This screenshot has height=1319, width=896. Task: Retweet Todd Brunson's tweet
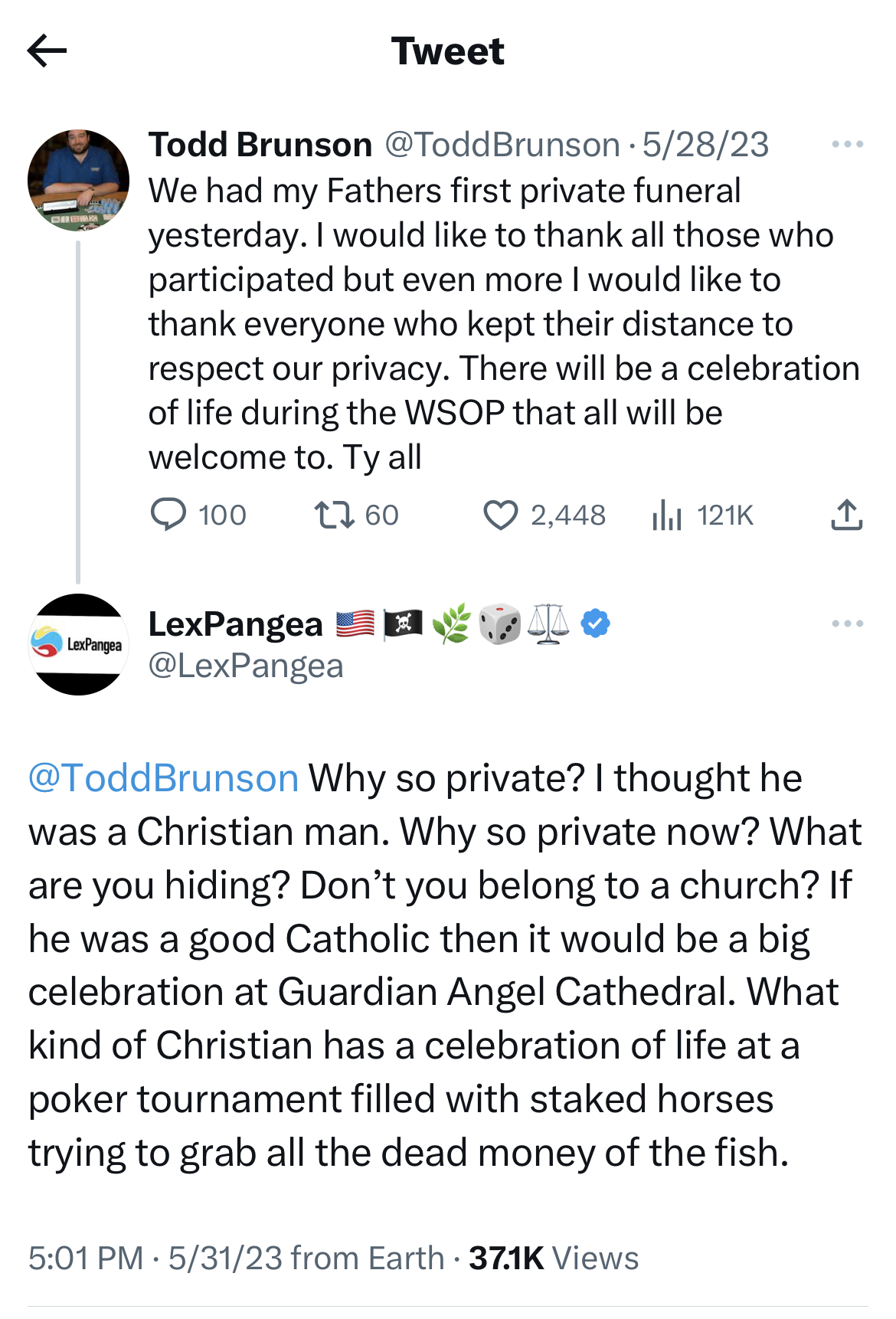pyautogui.click(x=335, y=515)
